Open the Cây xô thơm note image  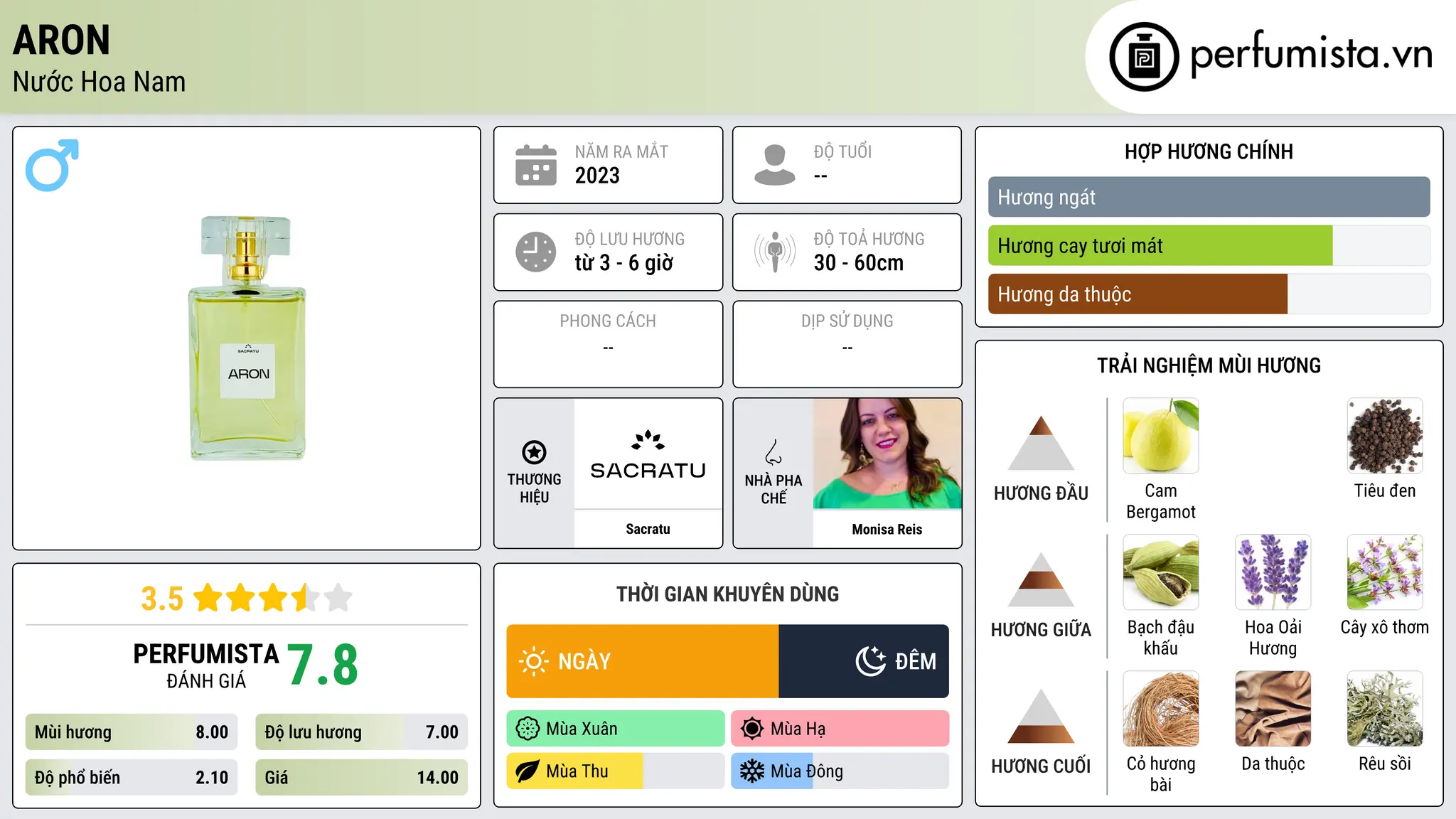click(1385, 572)
